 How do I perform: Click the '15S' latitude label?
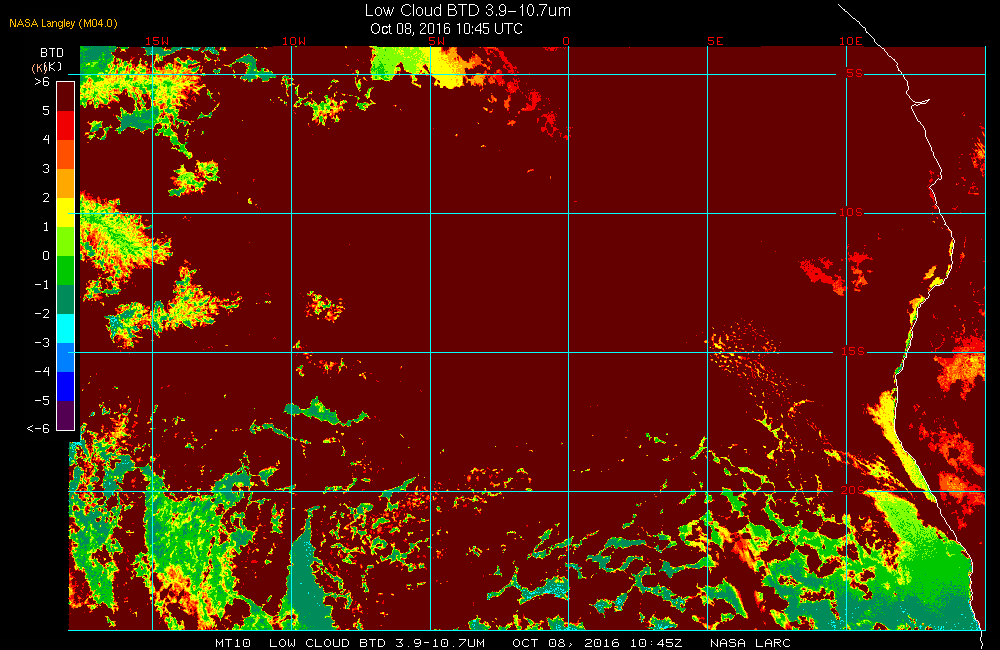[853, 351]
